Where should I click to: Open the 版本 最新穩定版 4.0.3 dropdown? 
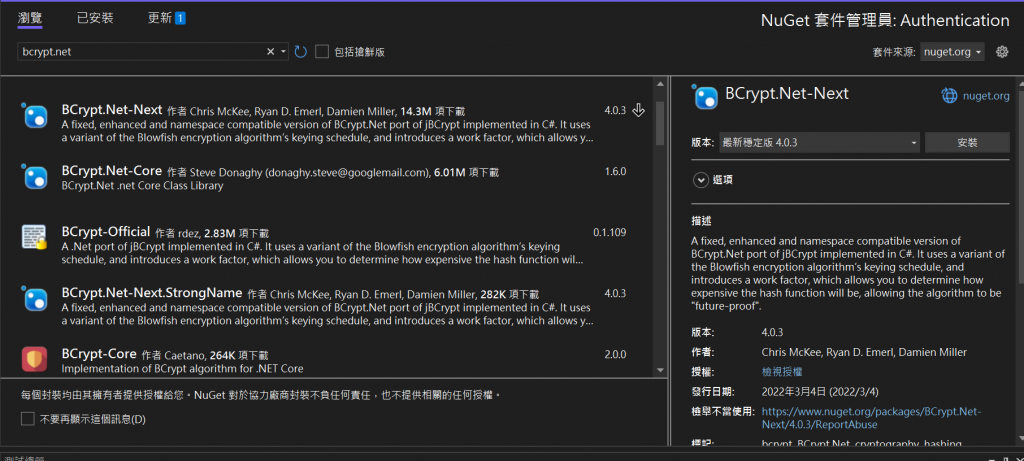819,142
